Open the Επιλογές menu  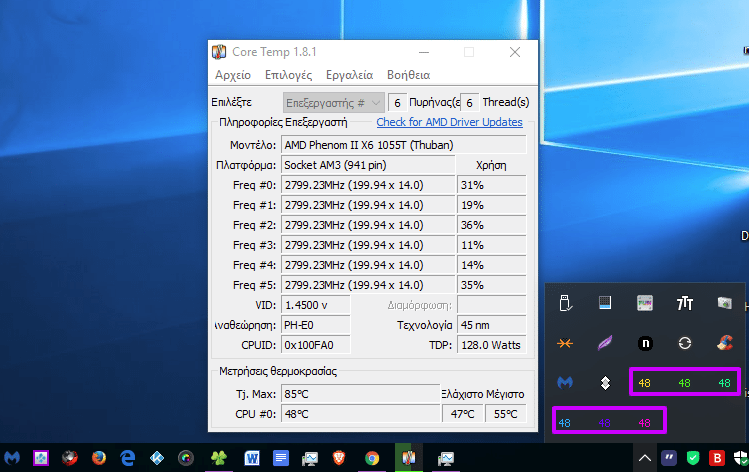tap(289, 75)
